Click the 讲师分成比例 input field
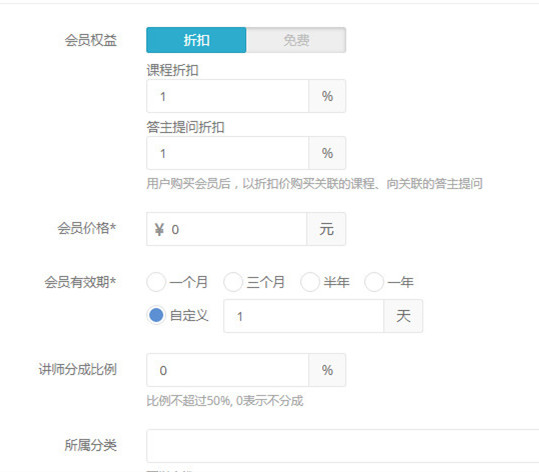 click(228, 370)
